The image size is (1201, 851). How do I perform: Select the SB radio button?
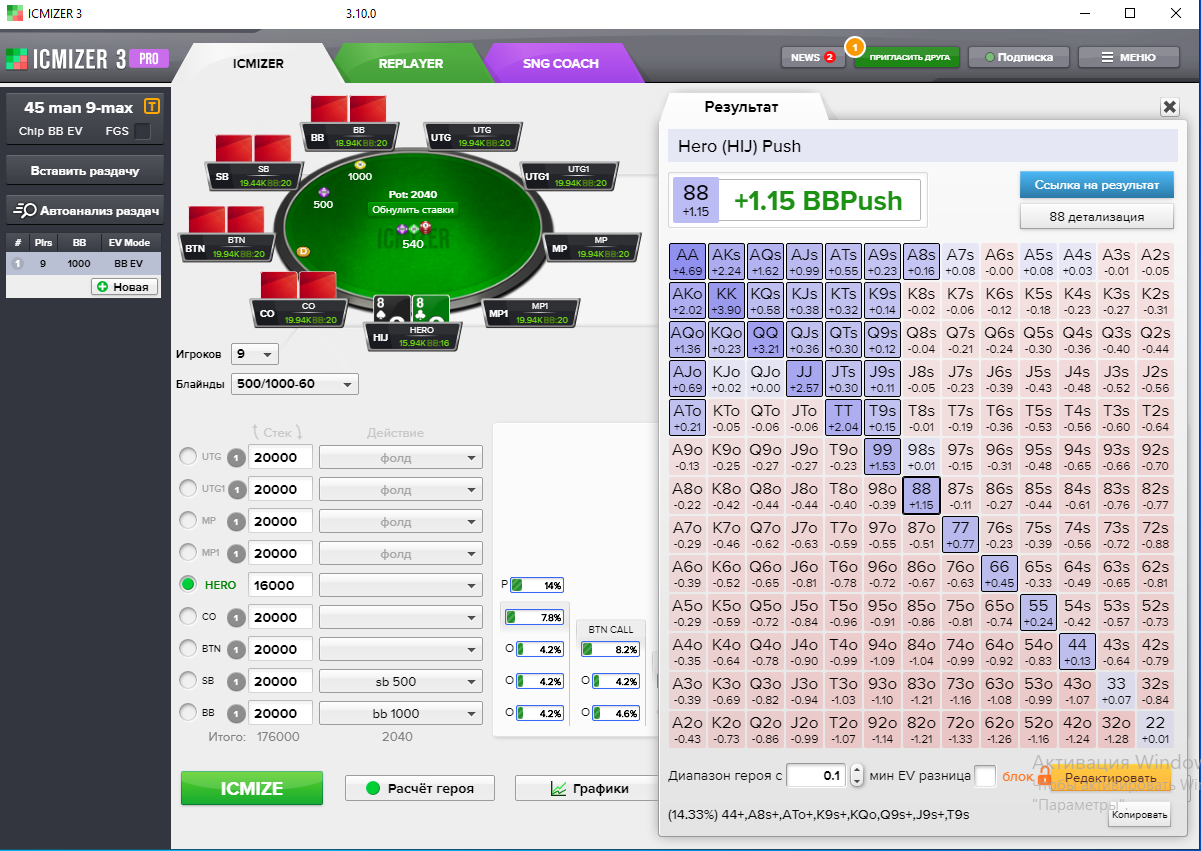(x=188, y=681)
